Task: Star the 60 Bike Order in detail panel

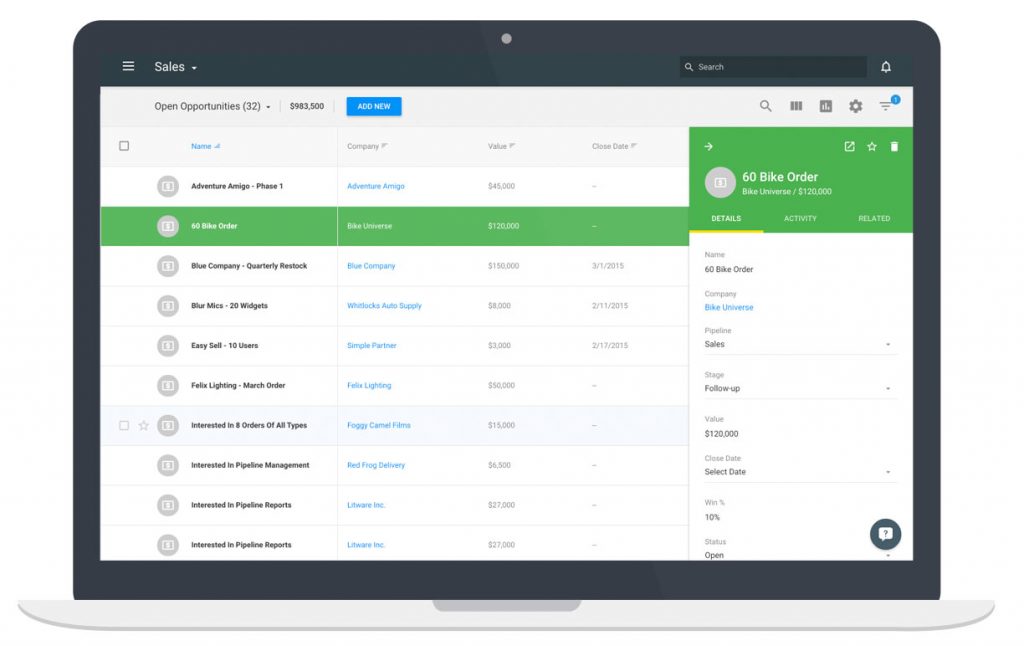Action: click(872, 147)
